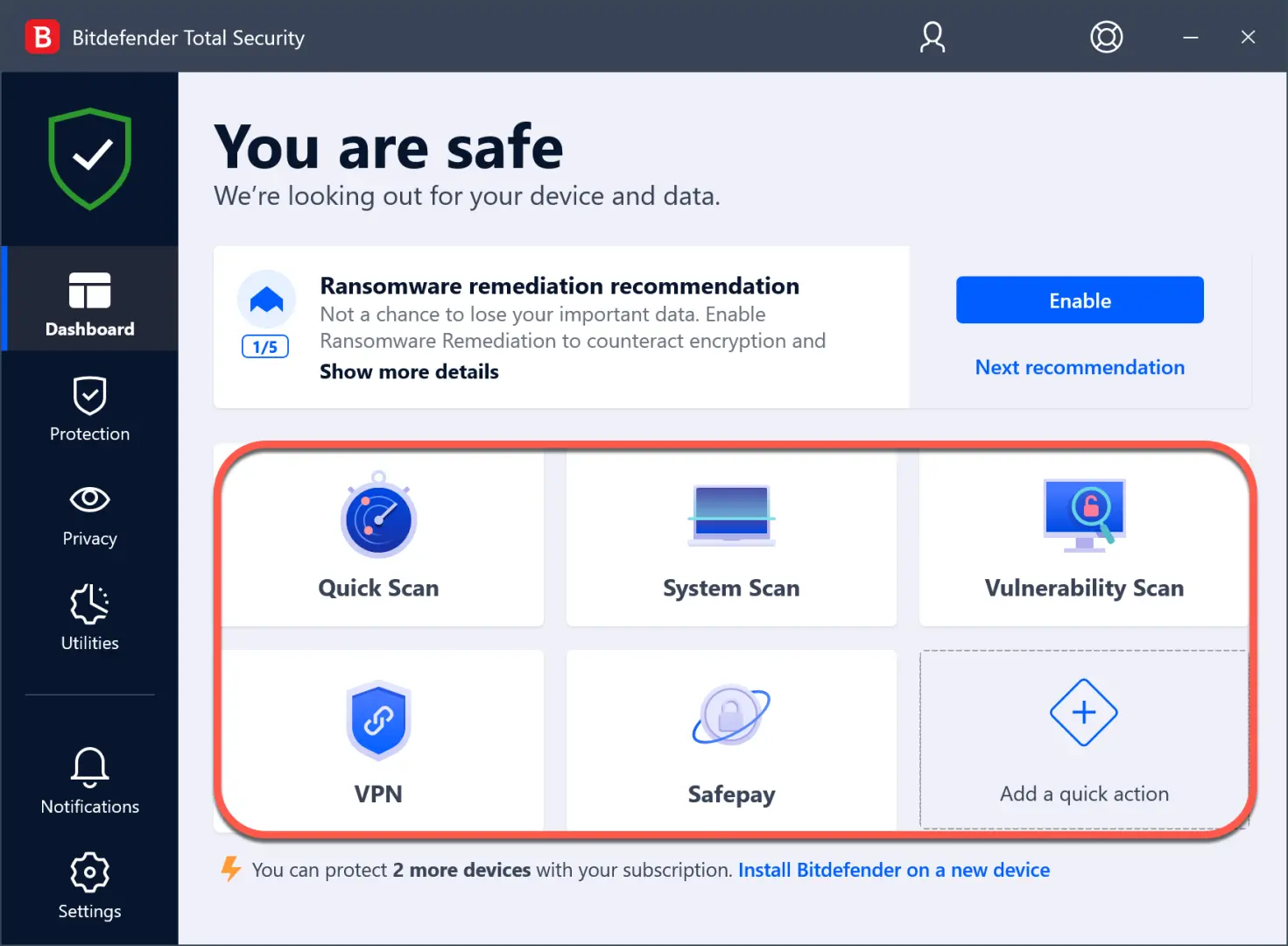Enable Ransomware Remediation
This screenshot has width=1288, height=946.
click(x=1080, y=300)
